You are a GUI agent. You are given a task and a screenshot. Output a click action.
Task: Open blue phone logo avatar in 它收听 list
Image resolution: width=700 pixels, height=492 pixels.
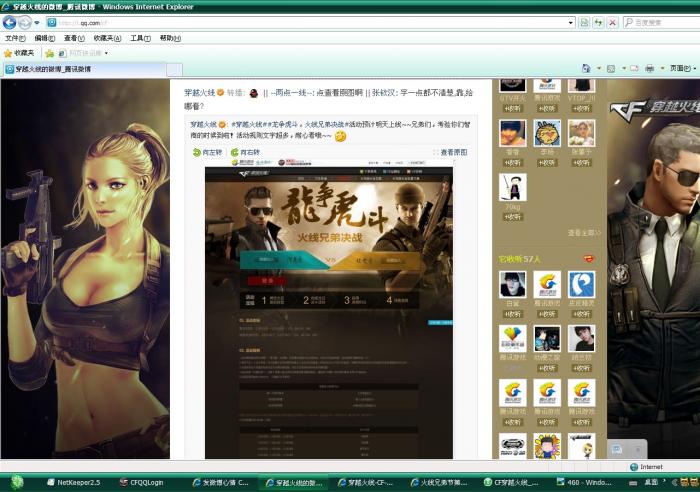click(x=581, y=284)
